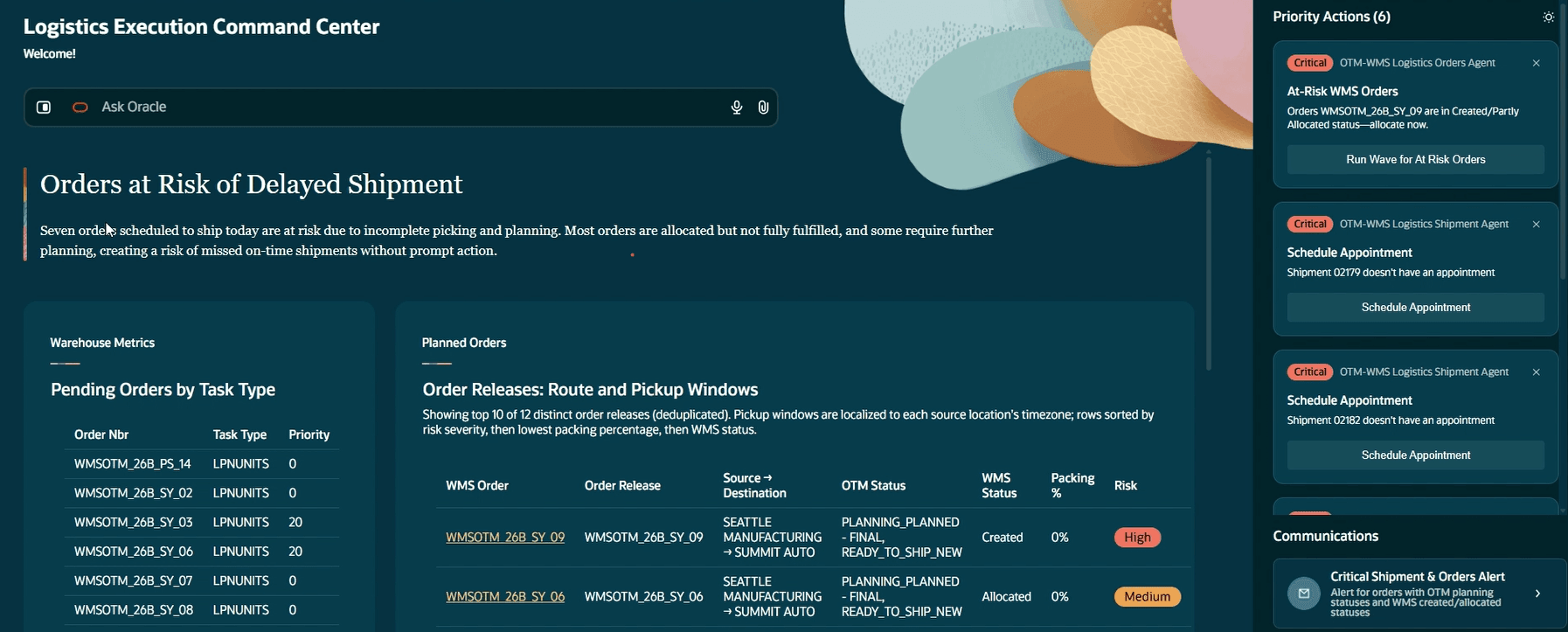Schedule Appointment for Shipment 02182
This screenshot has height=632, width=1568.
(1415, 455)
